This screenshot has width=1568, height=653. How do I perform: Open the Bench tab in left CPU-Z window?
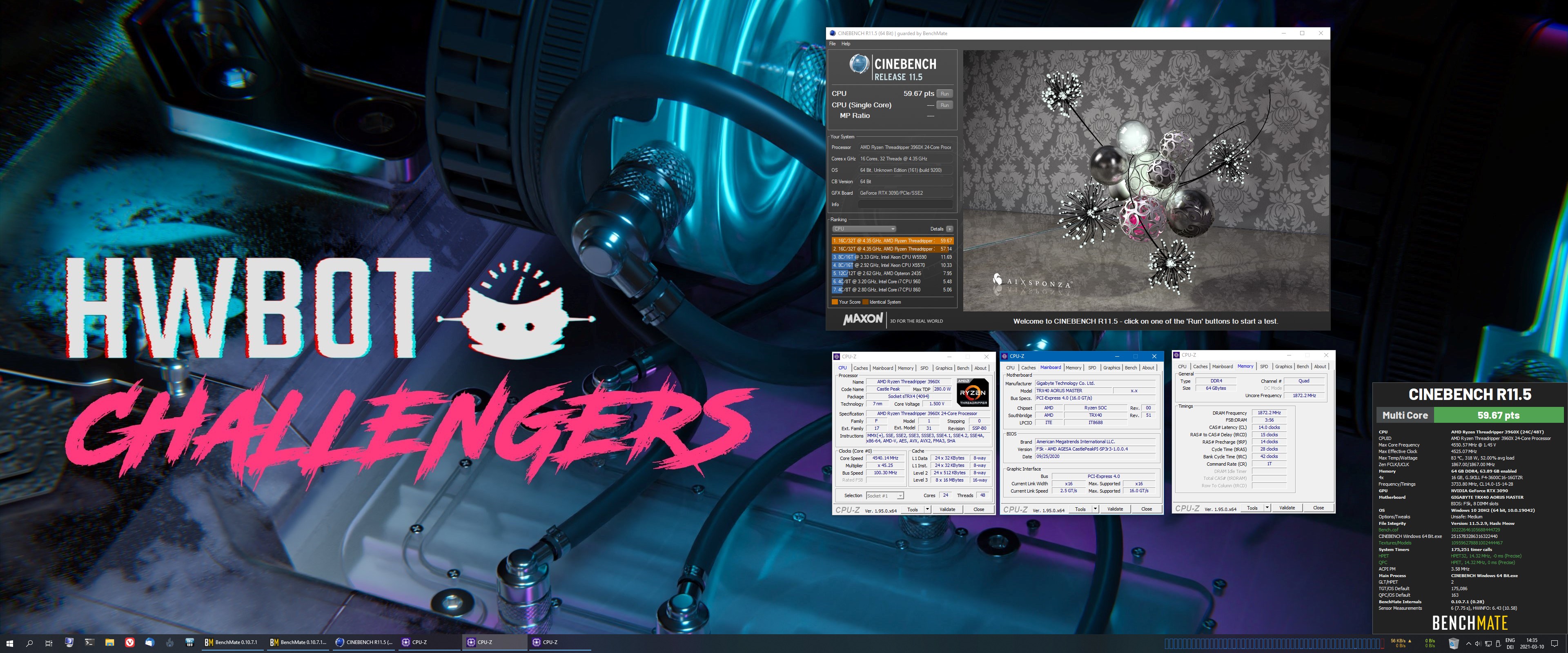pos(963,368)
